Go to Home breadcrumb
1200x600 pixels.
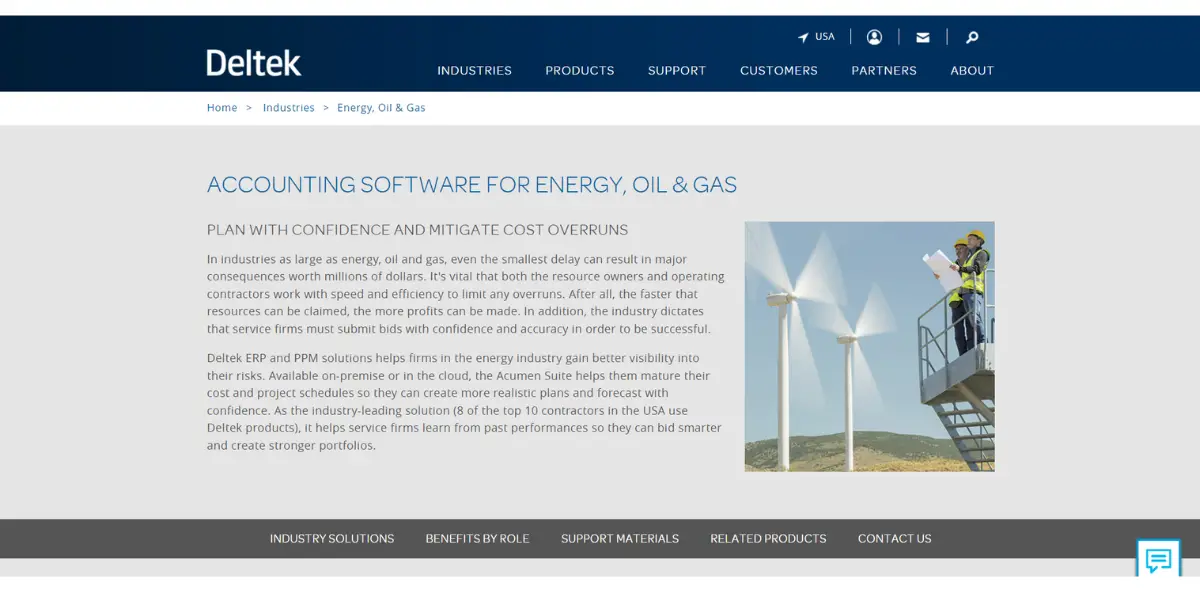pos(222,108)
